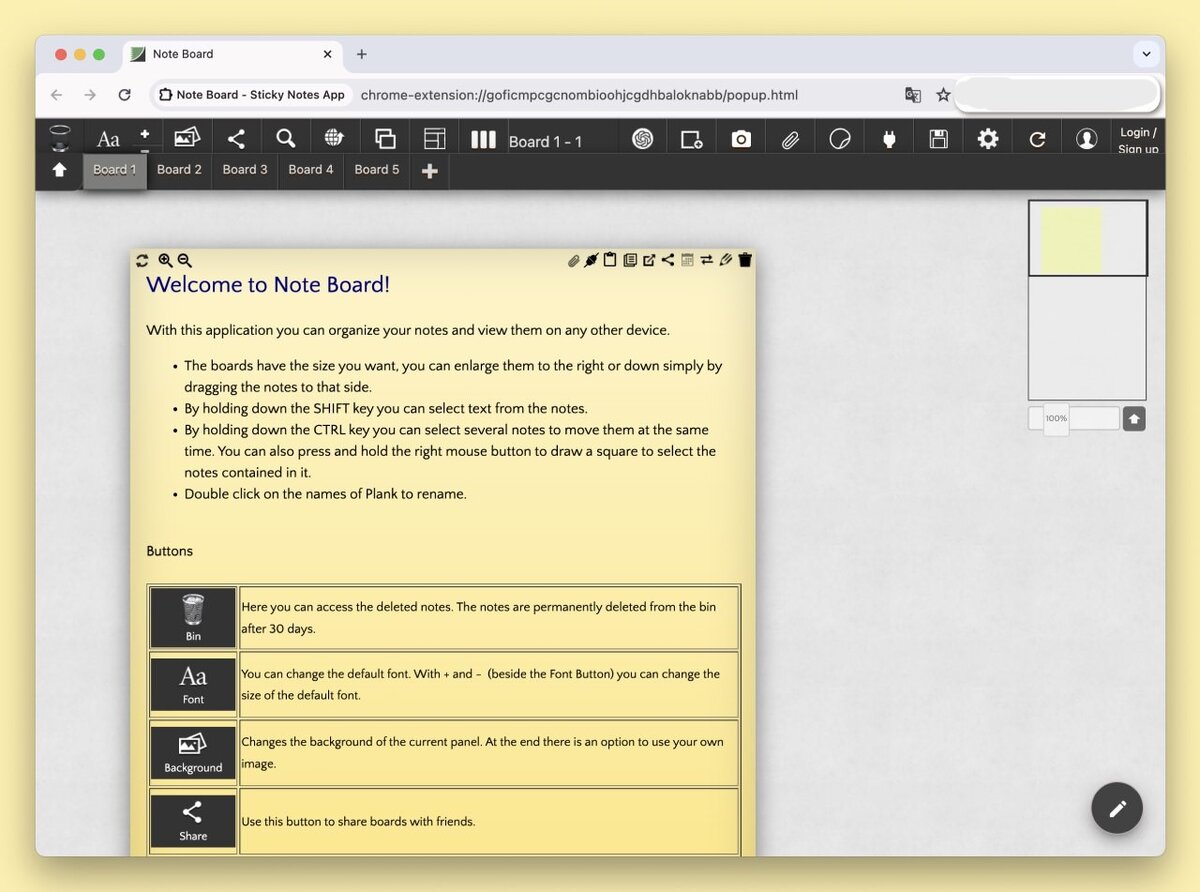
Task: Switch to the Board 1 tab
Action: [x=114, y=170]
